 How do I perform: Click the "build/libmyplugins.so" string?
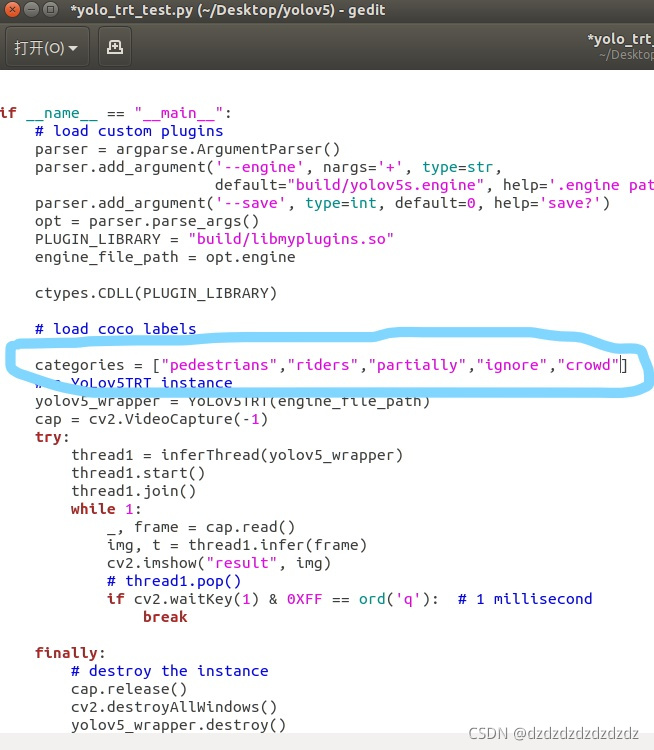291,239
